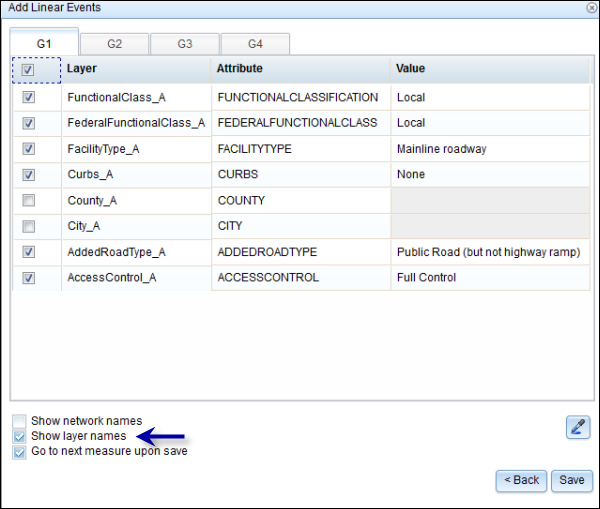Select the G4 tab
The image size is (600, 509).
point(255,44)
